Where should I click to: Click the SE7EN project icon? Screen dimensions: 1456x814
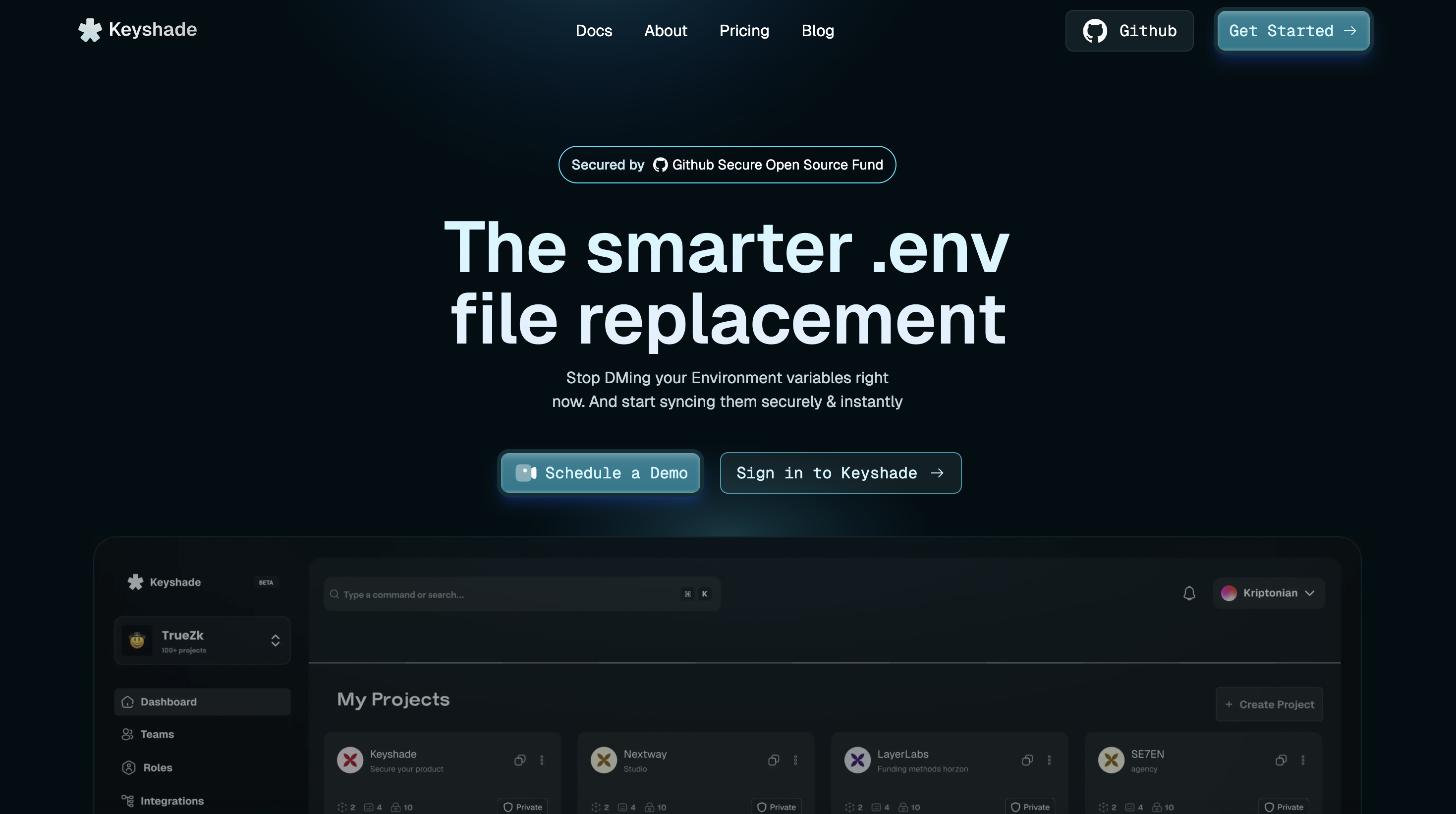click(1111, 760)
